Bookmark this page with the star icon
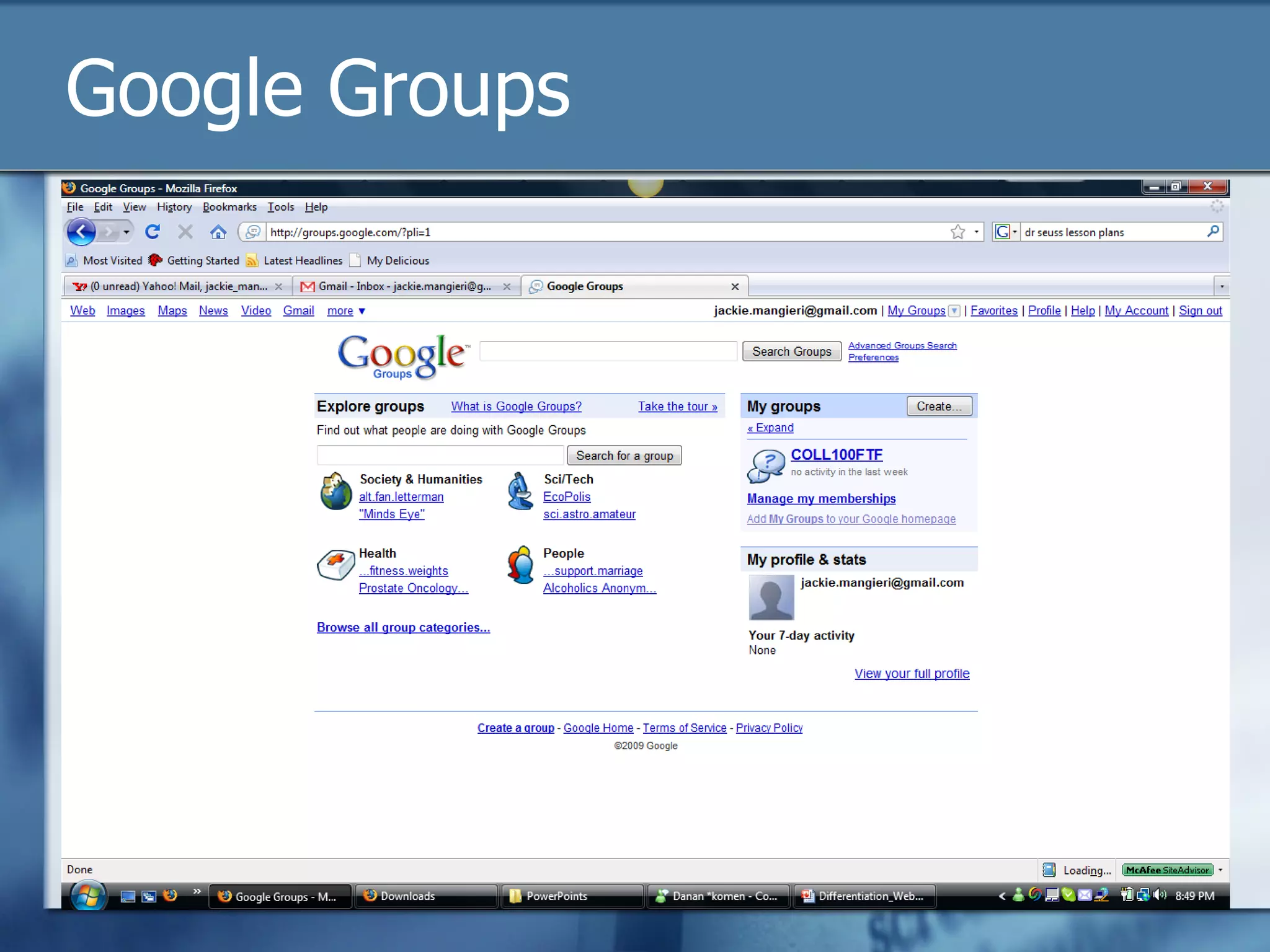This screenshot has height=952, width=1270. (x=957, y=232)
